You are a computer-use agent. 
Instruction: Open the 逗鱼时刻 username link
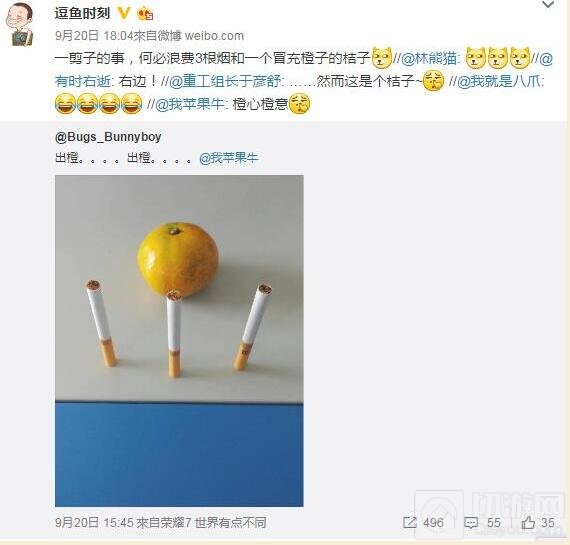tap(82, 13)
